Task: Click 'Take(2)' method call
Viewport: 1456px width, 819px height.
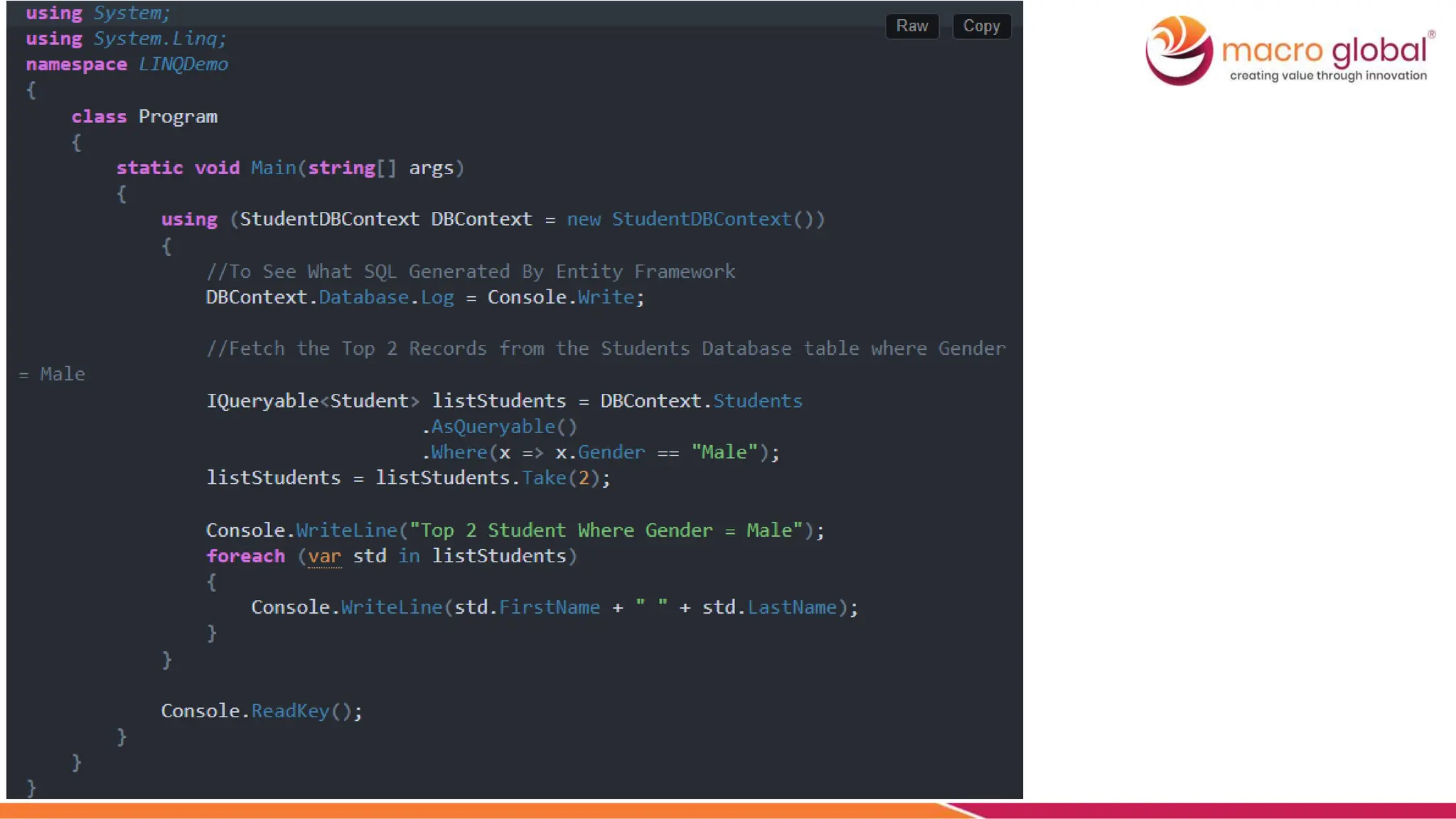Action: point(561,478)
